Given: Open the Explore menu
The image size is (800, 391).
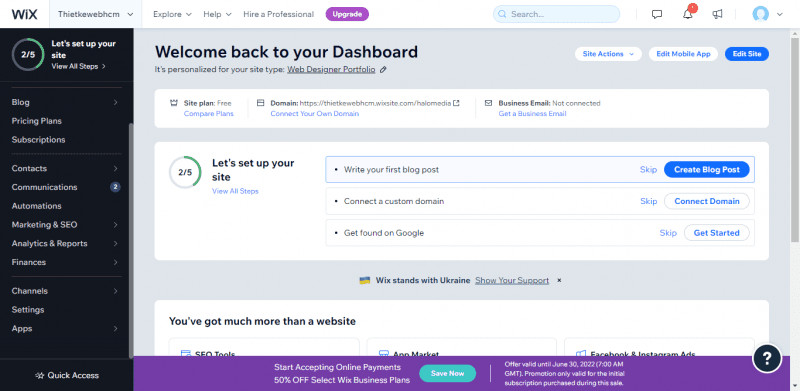Looking at the screenshot, I should (x=172, y=14).
